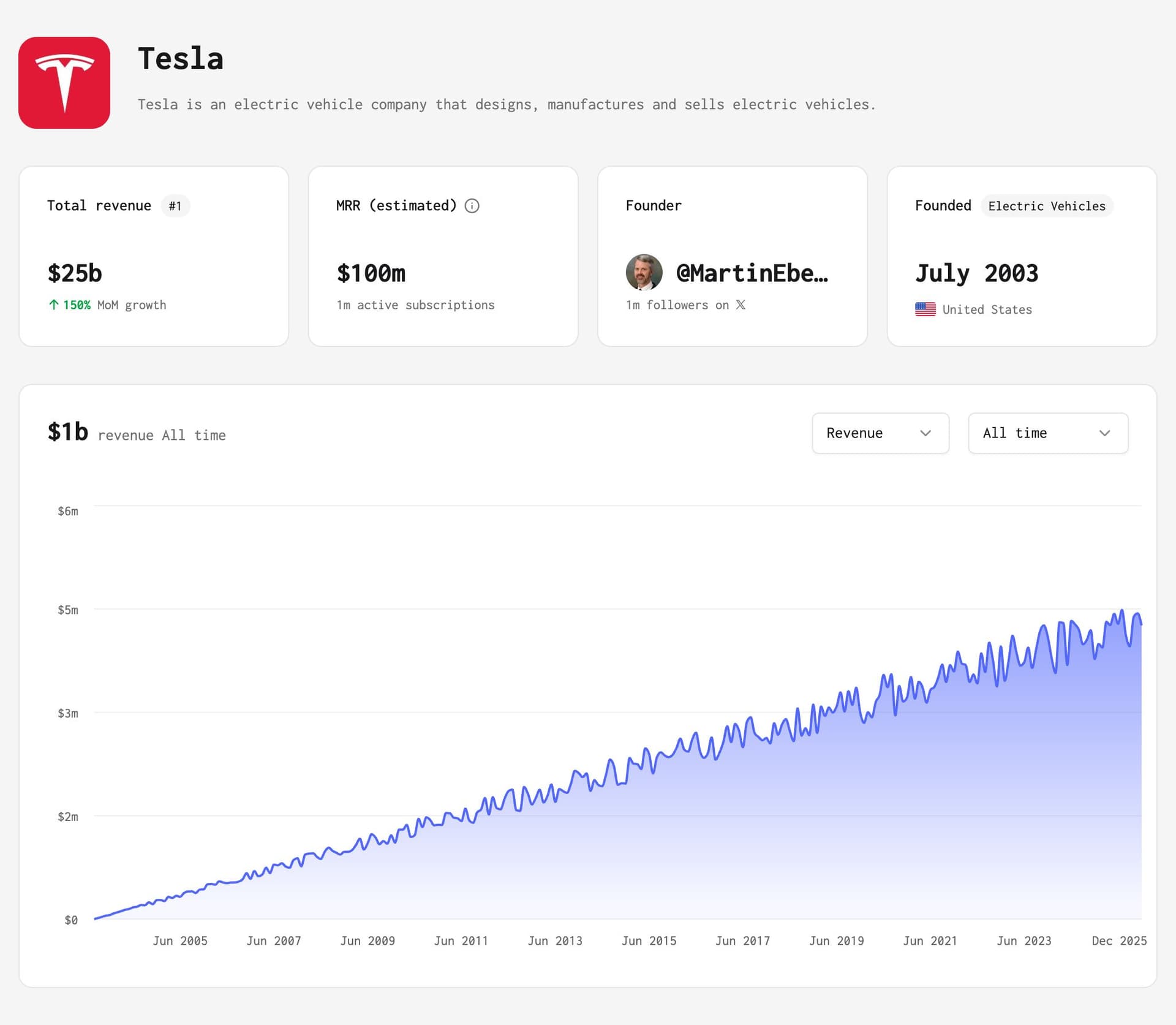1176x1025 pixels.
Task: Open the All time range dropdown
Action: click(1047, 433)
